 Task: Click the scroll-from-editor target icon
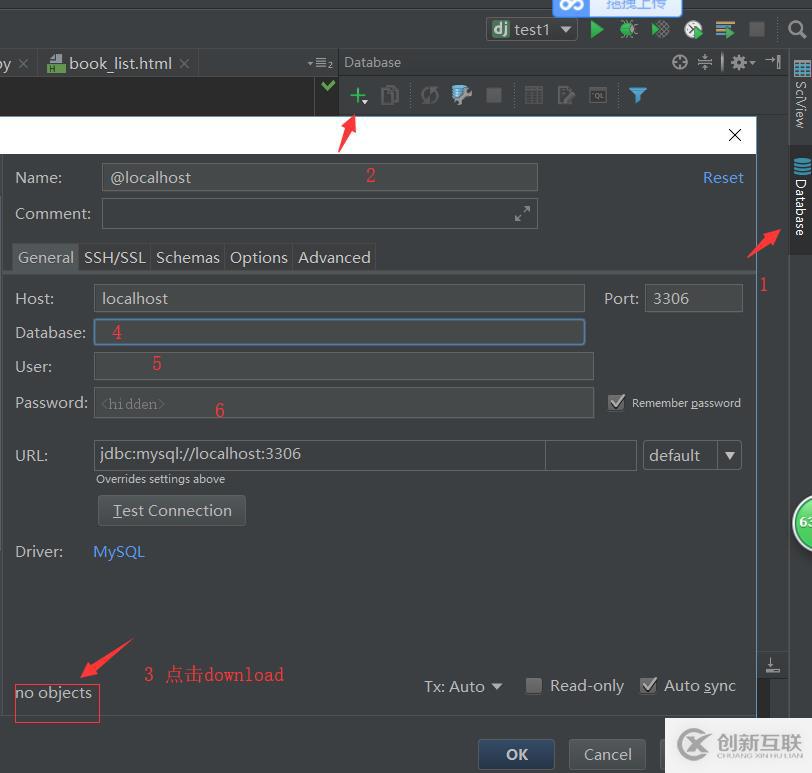pos(679,63)
